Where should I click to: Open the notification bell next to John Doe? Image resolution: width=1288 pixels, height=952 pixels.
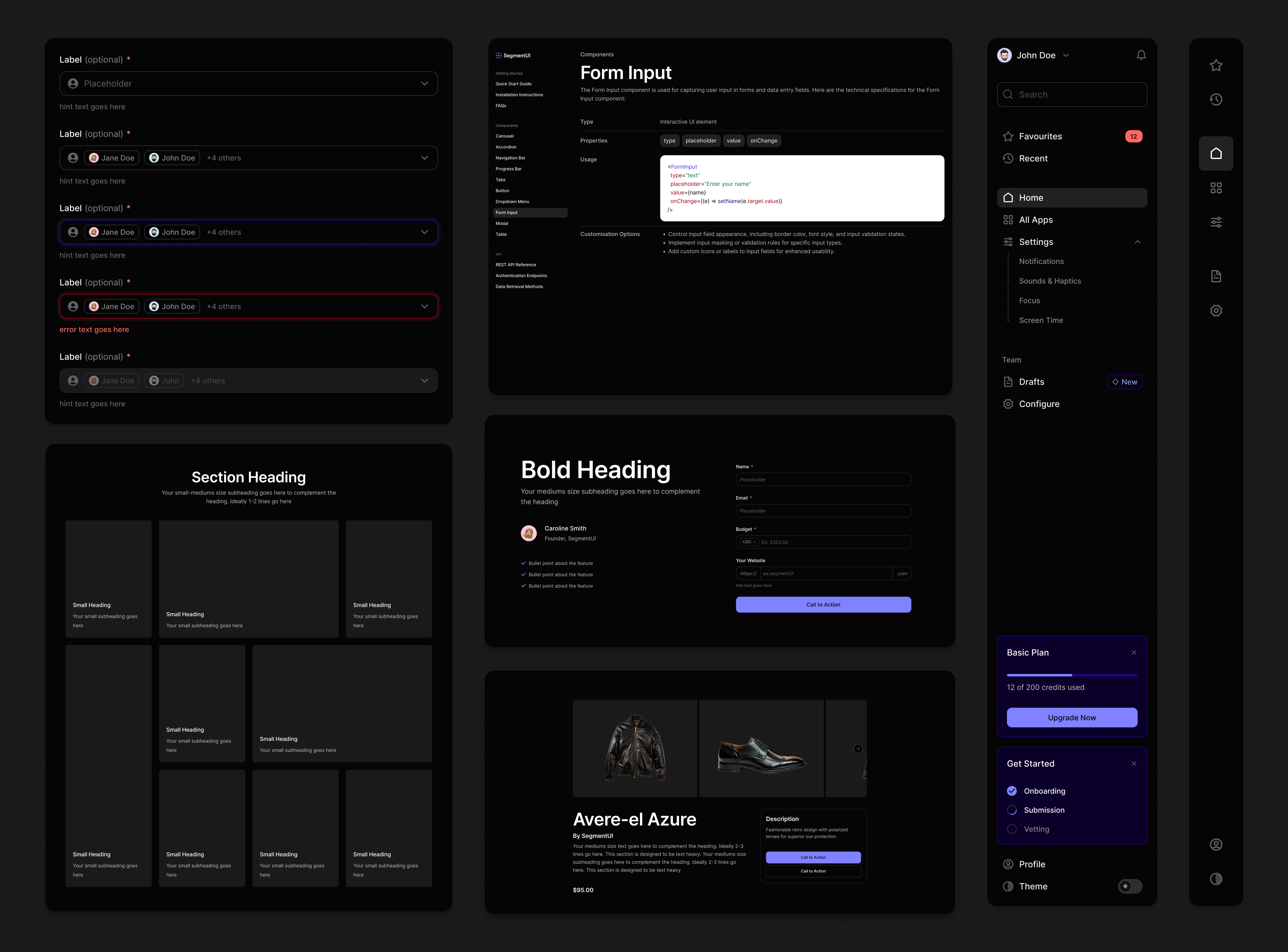(1141, 55)
